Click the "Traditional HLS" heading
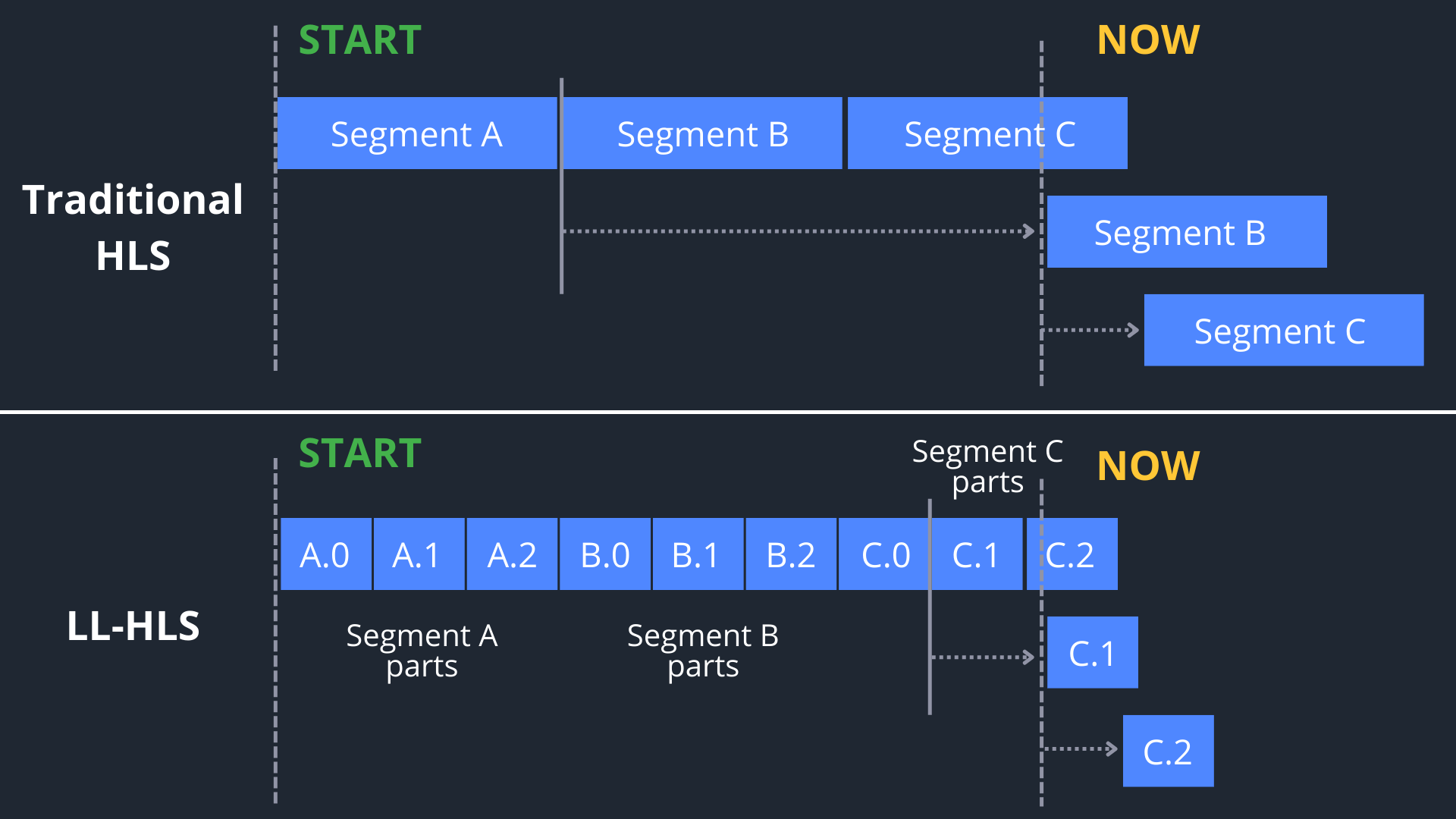This screenshot has width=1456, height=819. (x=133, y=227)
